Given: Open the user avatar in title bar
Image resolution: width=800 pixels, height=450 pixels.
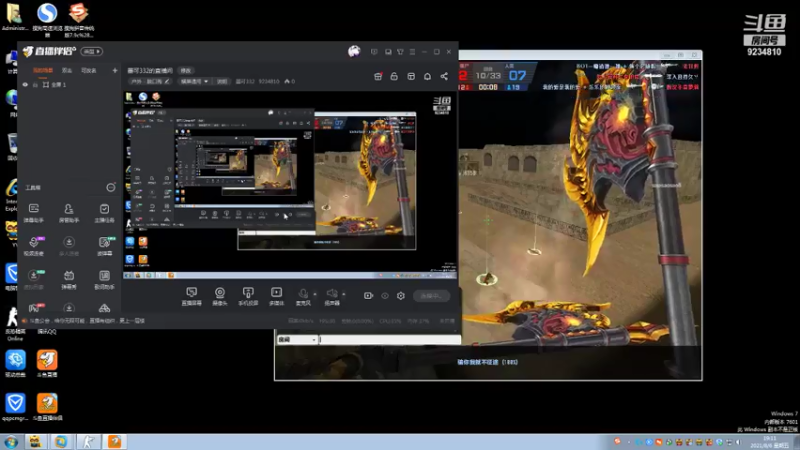Looking at the screenshot, I should [x=354, y=52].
